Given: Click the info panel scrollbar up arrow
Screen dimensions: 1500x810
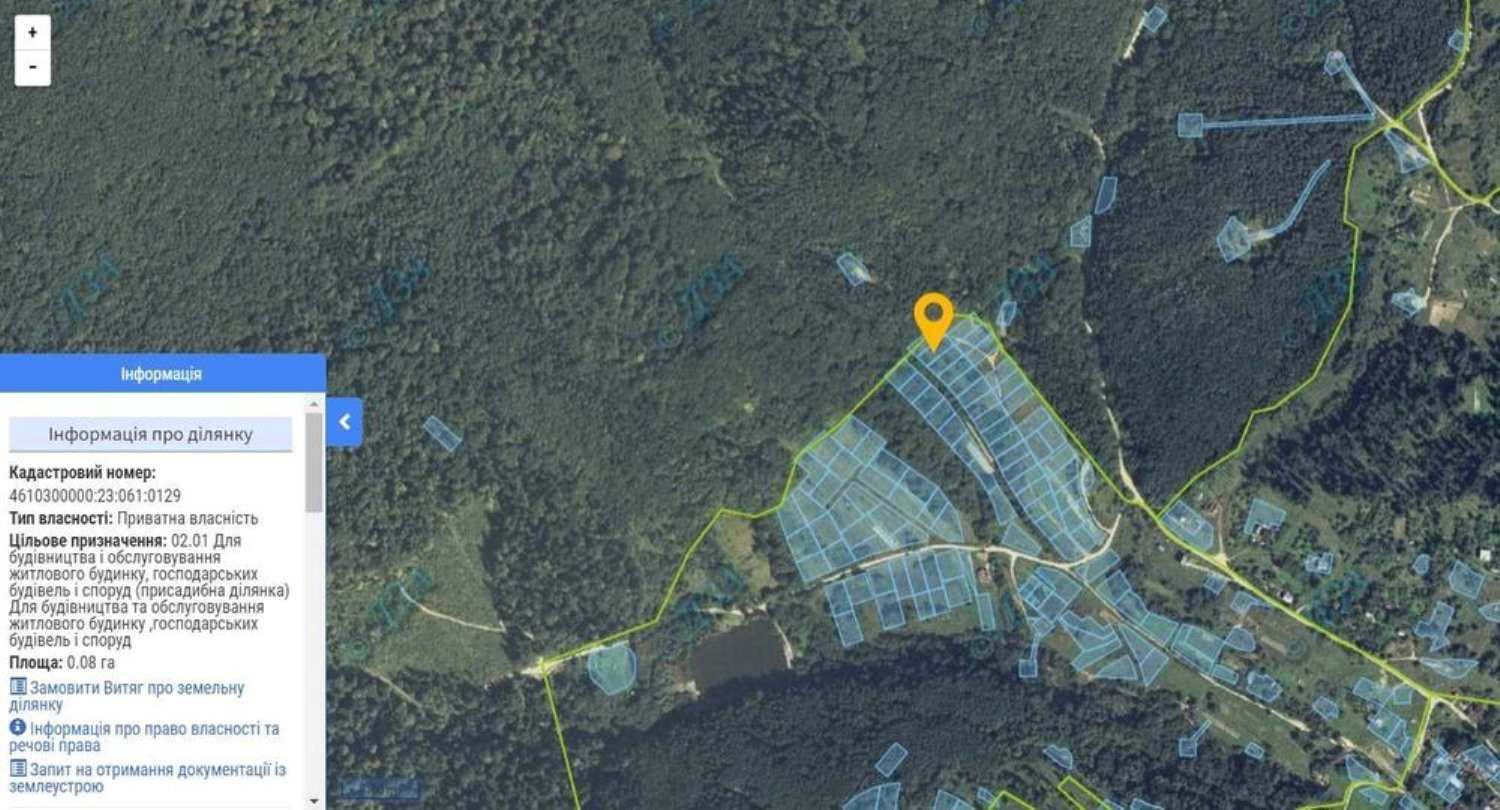Looking at the screenshot, I should pos(314,403).
